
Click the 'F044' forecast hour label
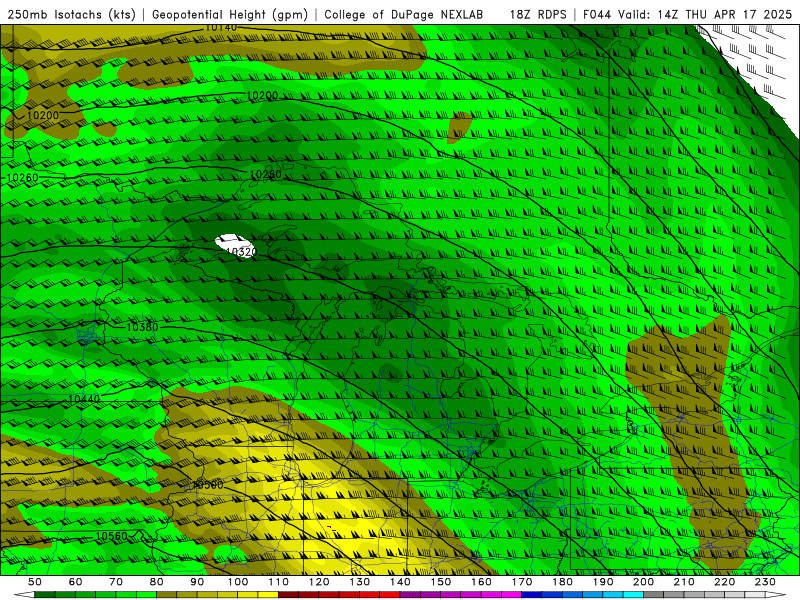[598, 14]
